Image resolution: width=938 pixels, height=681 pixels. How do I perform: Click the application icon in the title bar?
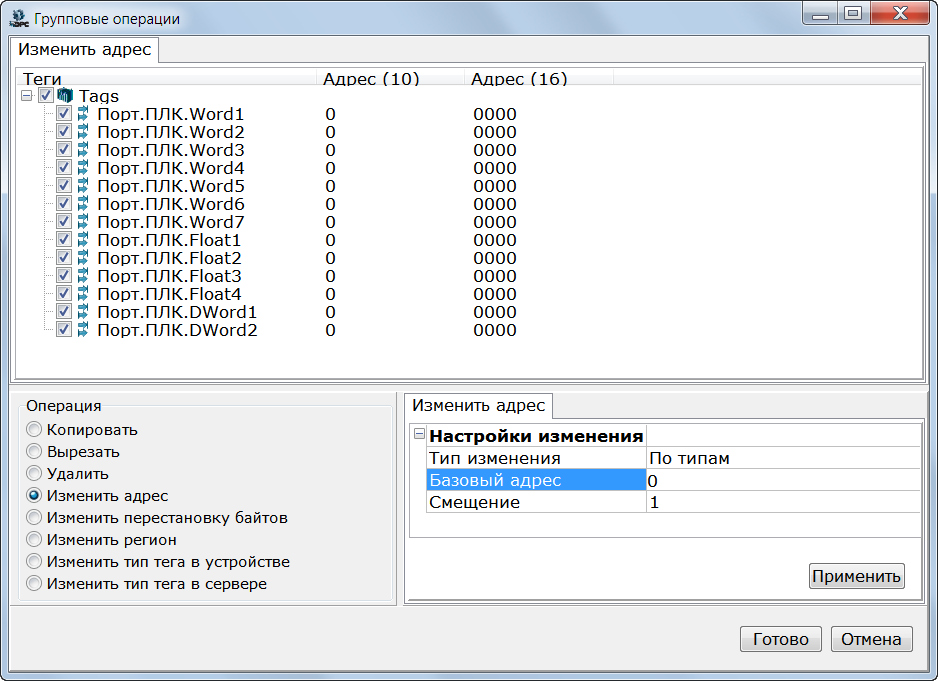click(19, 19)
